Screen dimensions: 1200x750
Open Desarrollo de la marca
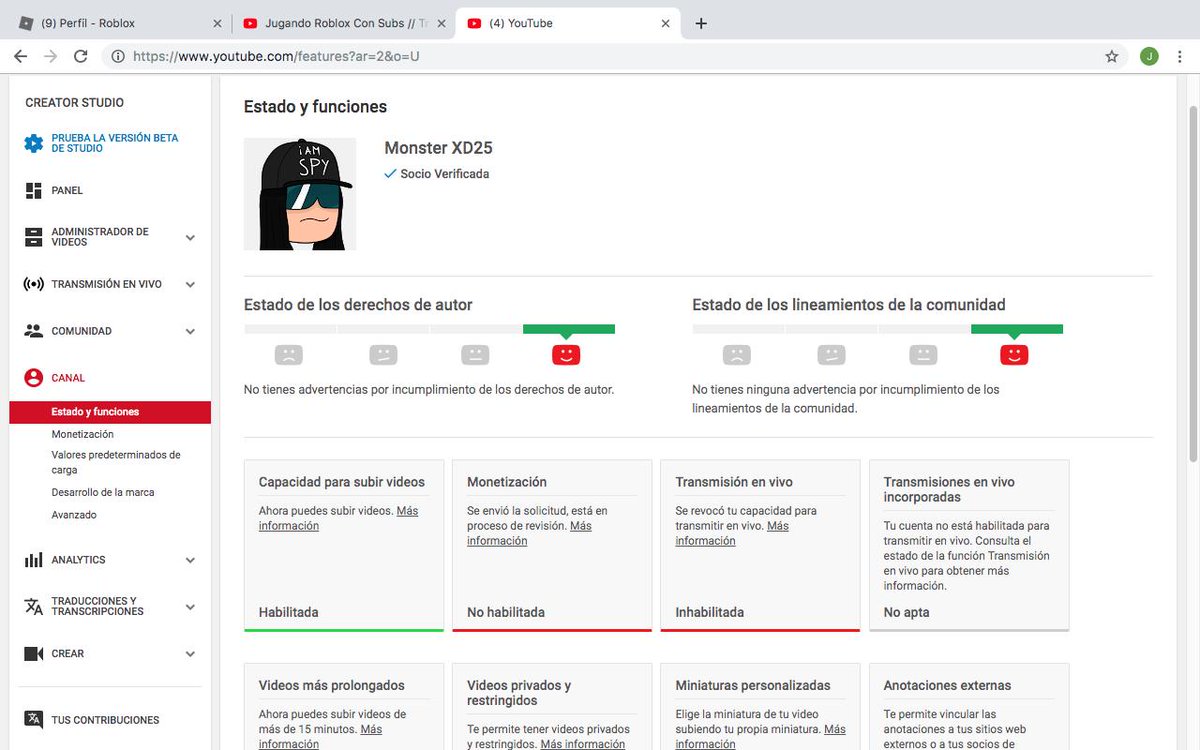tap(103, 493)
